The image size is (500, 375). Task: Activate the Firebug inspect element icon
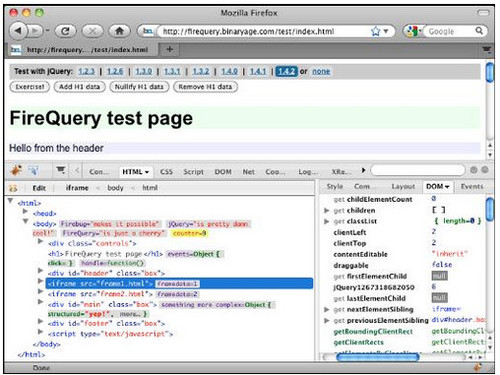(33, 171)
